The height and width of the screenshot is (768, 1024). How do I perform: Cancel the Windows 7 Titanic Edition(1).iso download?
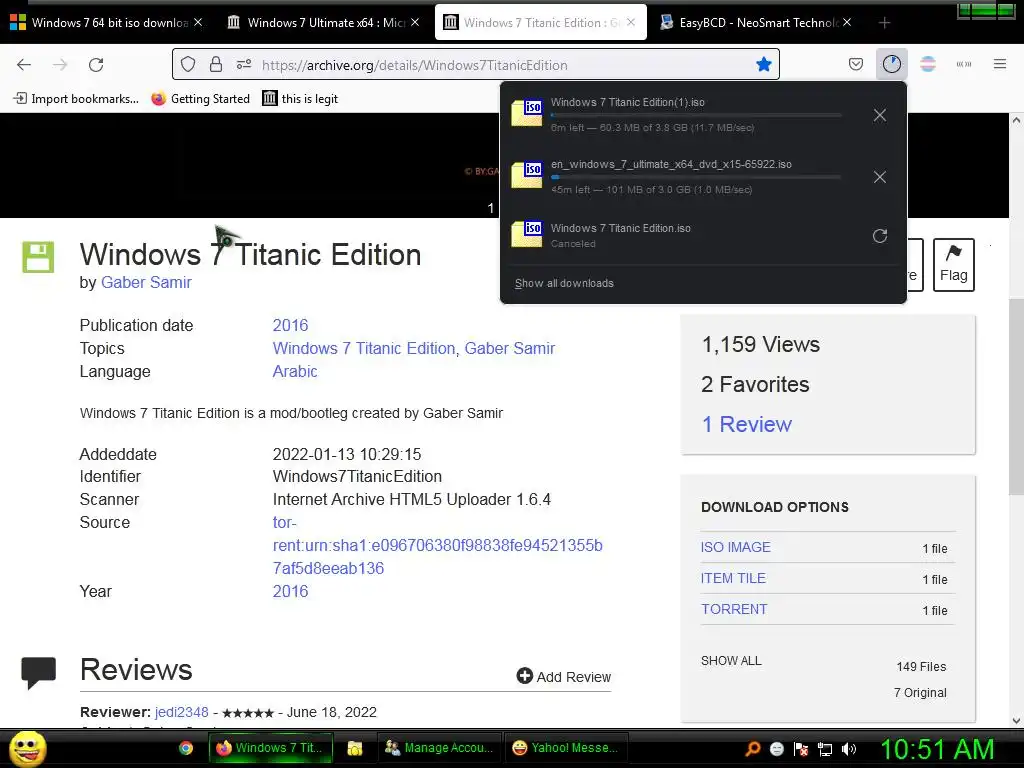tap(880, 116)
